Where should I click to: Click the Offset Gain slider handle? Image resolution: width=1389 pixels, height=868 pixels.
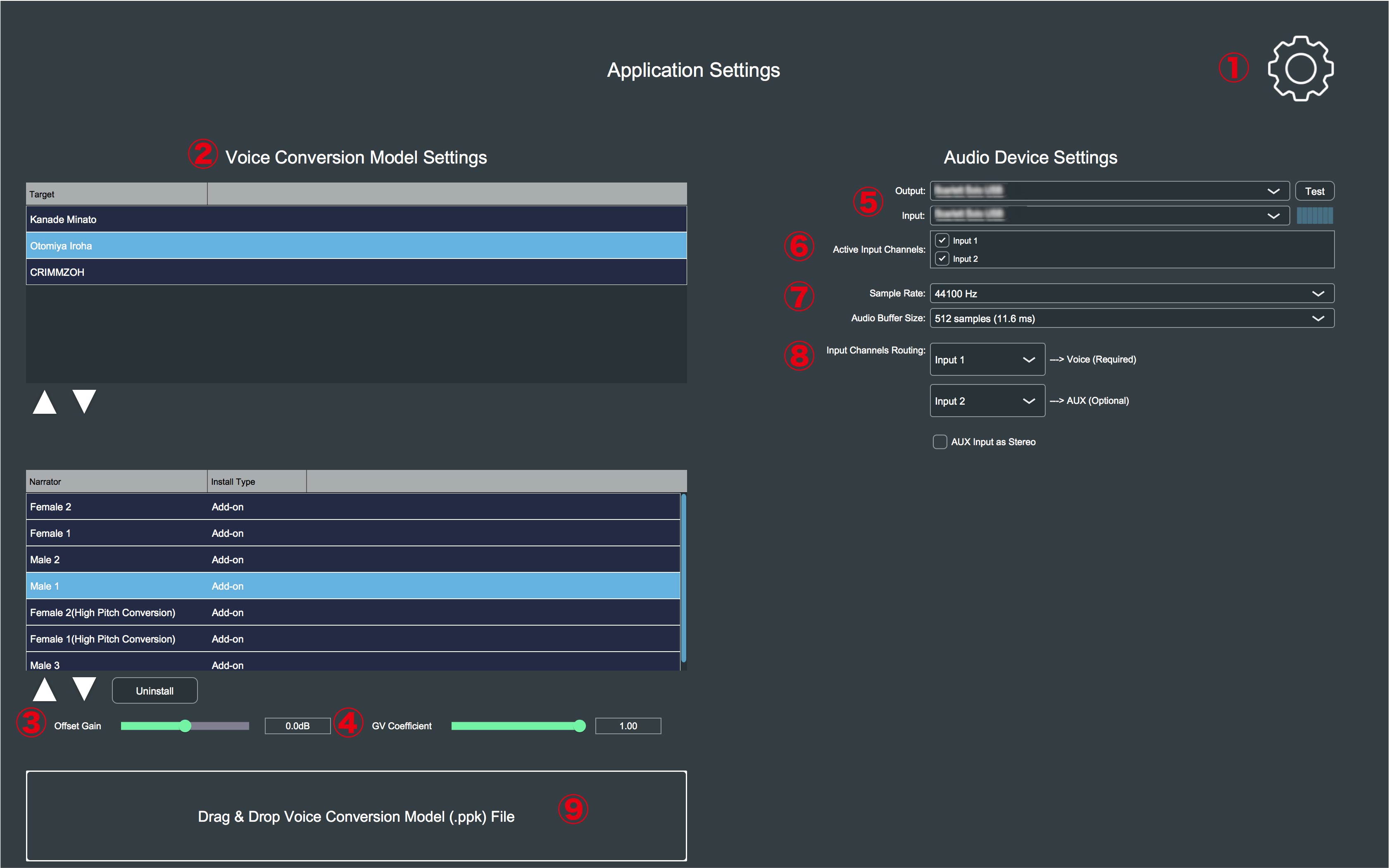click(x=185, y=726)
